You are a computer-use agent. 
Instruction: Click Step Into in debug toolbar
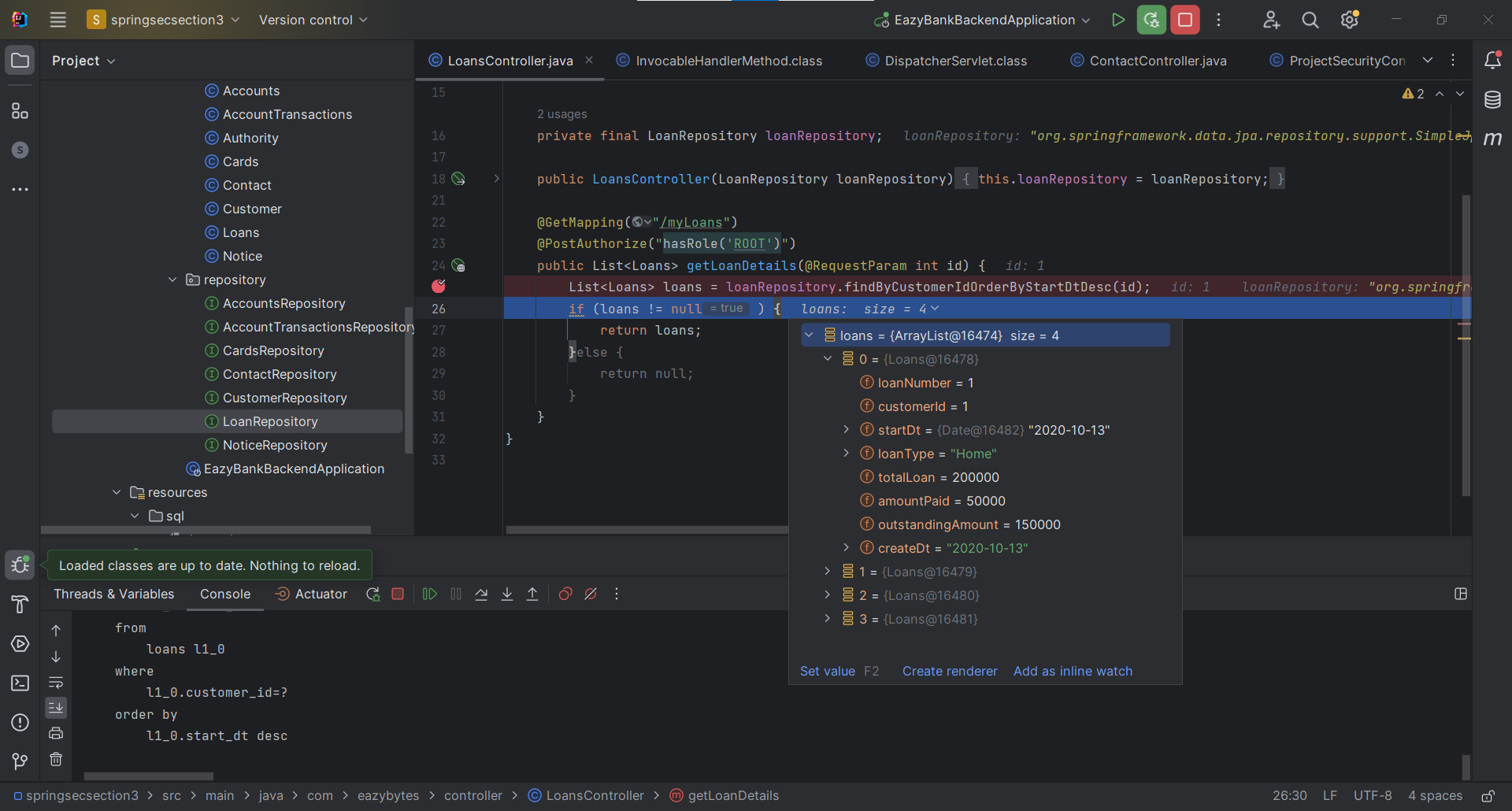point(507,594)
